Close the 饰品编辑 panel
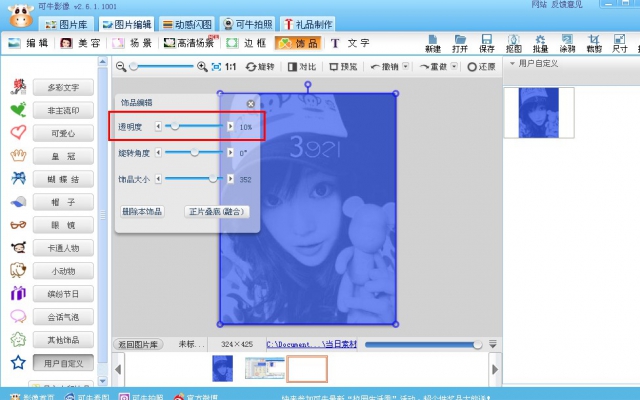This screenshot has height=400, width=640. [251, 104]
